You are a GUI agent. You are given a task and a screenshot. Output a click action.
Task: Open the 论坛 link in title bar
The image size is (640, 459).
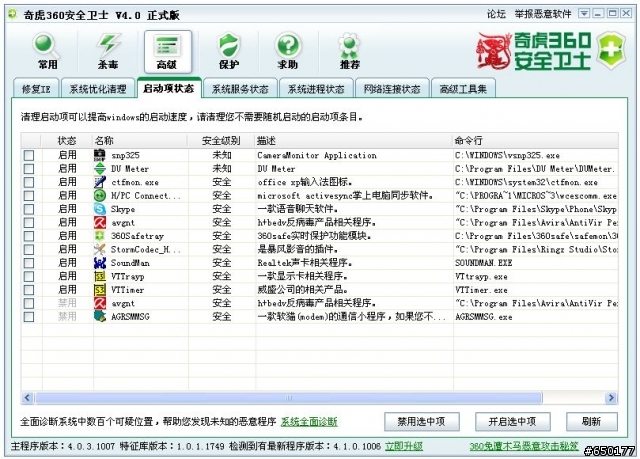point(496,14)
